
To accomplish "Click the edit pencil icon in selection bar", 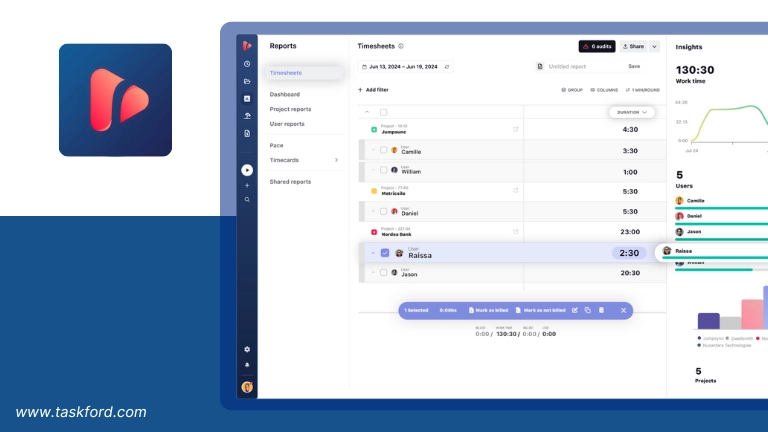I will click(575, 310).
